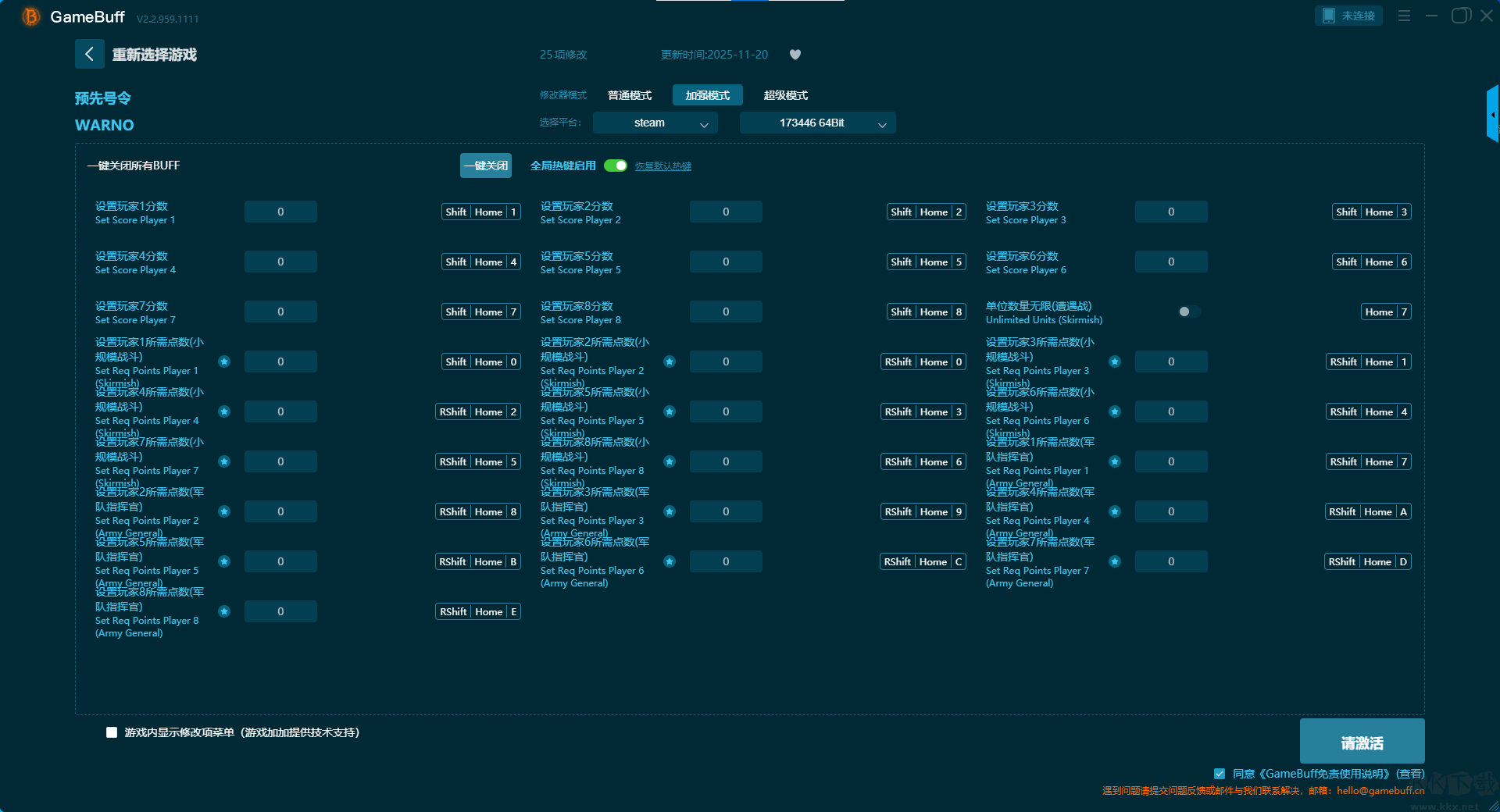Select the 加强模式 mode tab
This screenshot has height=812, width=1500.
708,95
